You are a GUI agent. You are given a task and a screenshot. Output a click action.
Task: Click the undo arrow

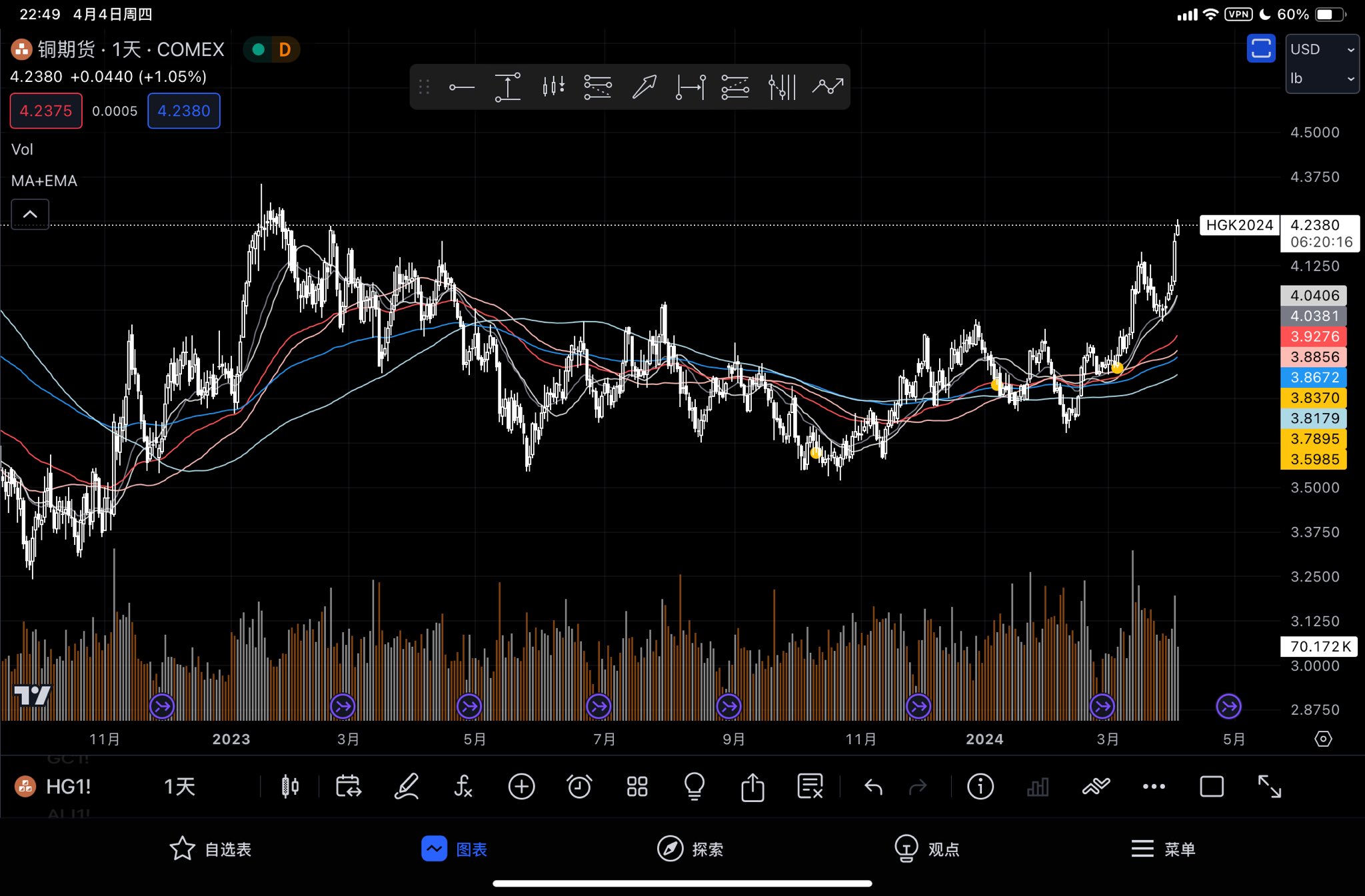coord(873,787)
